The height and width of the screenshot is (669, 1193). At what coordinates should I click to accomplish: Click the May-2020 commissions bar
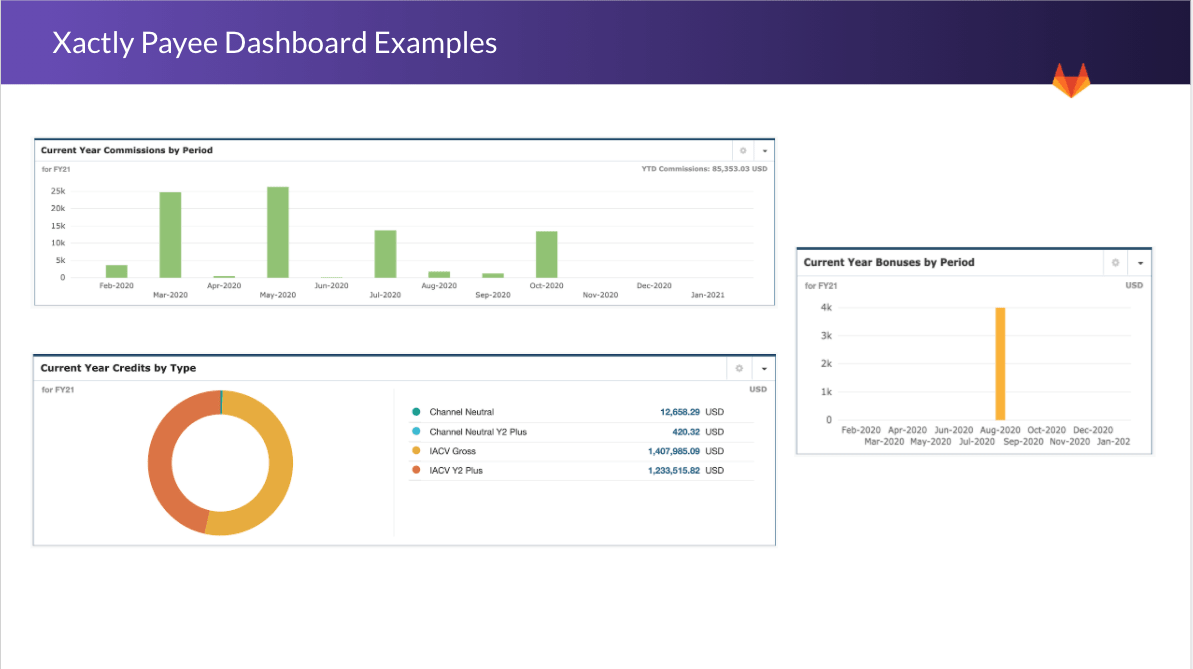(x=278, y=232)
